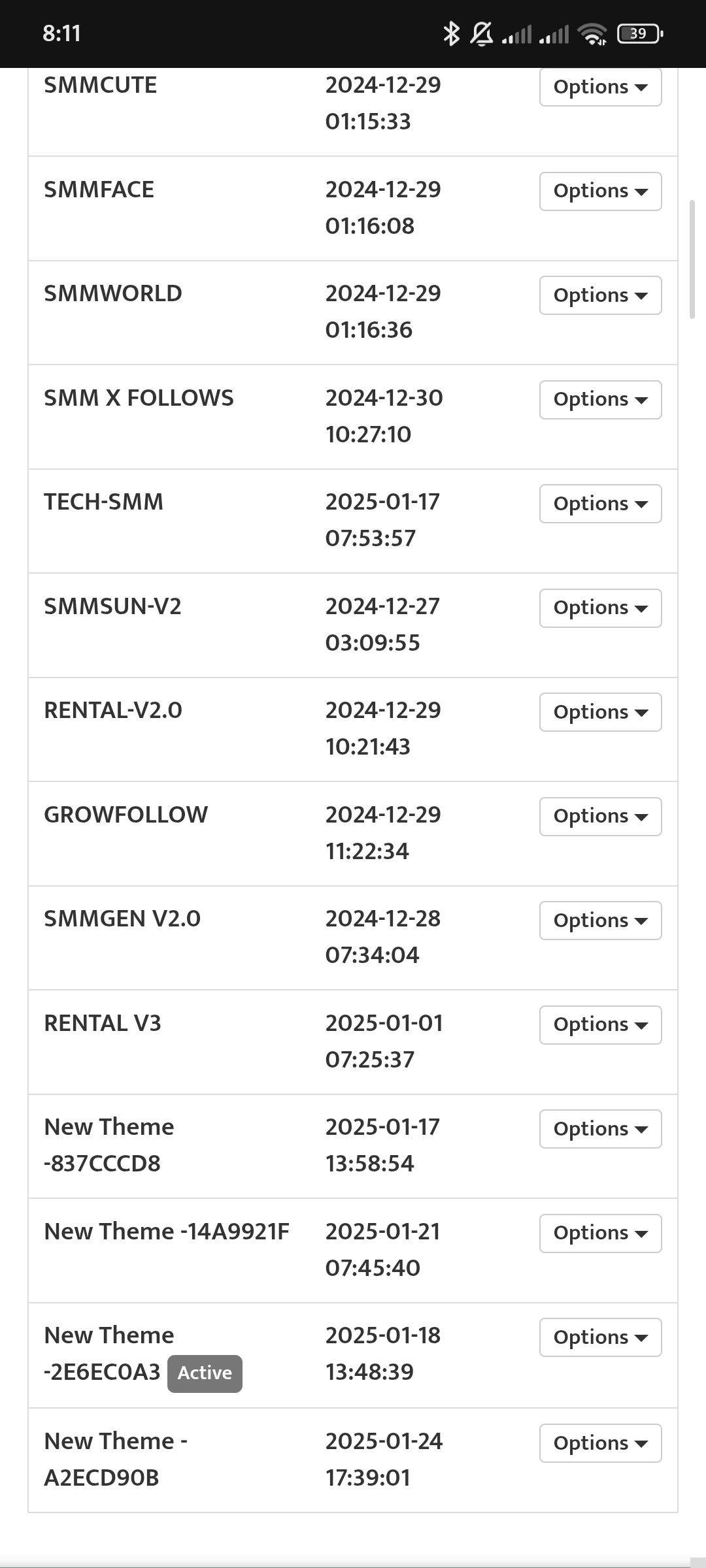Click the vertical page scrollbar thumb
This screenshot has height=1568, width=706.
692,259
